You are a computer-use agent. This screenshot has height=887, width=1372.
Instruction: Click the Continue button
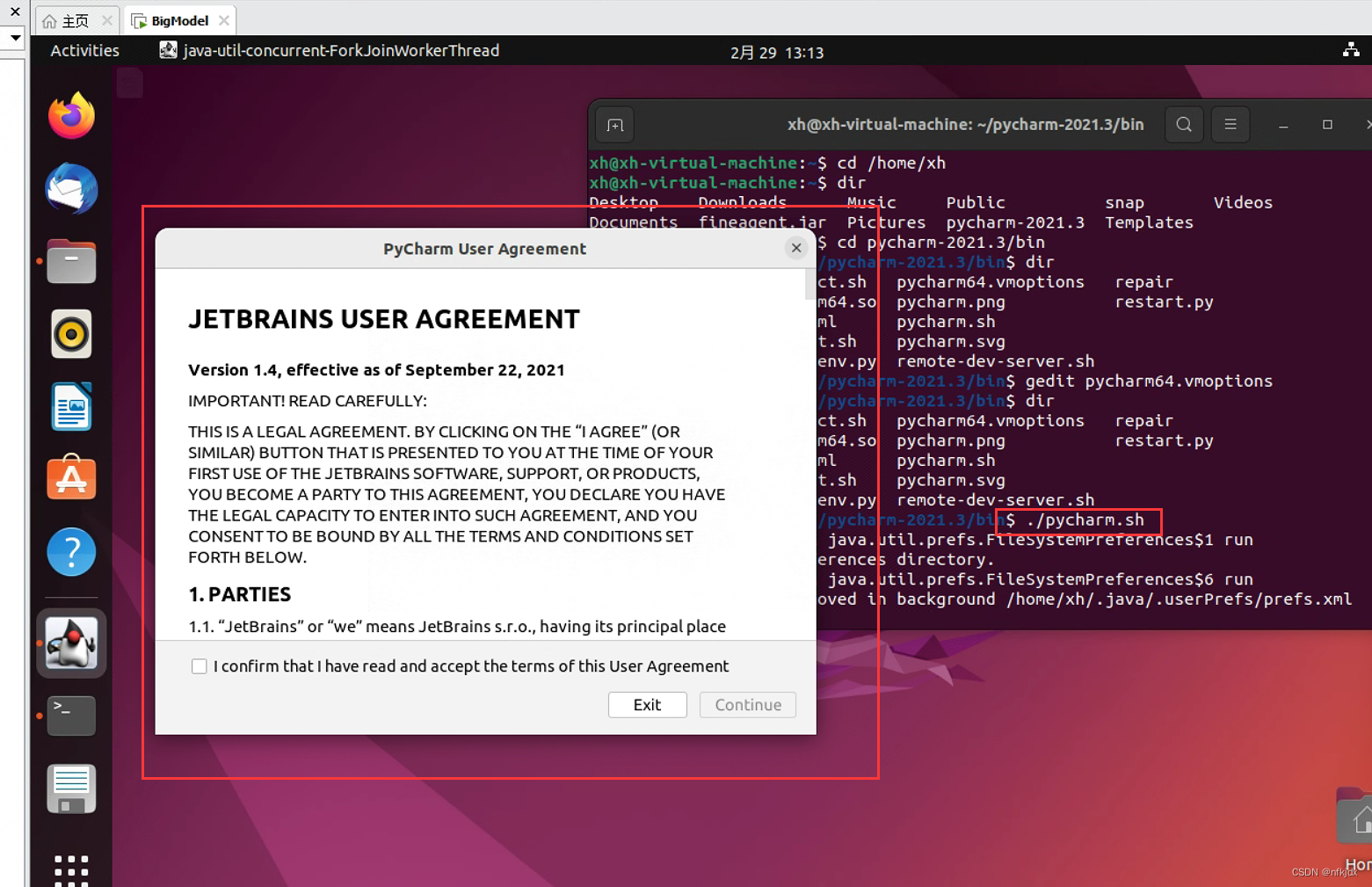(x=748, y=704)
